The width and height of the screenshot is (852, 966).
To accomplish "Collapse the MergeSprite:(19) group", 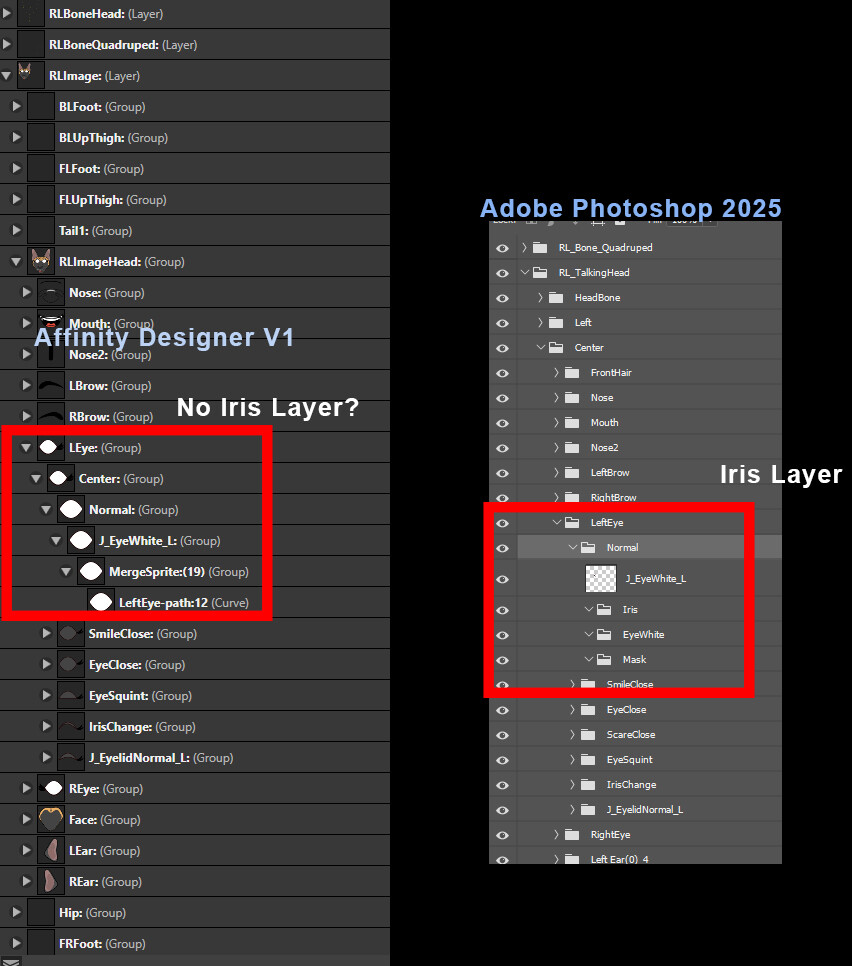I will click(x=66, y=572).
